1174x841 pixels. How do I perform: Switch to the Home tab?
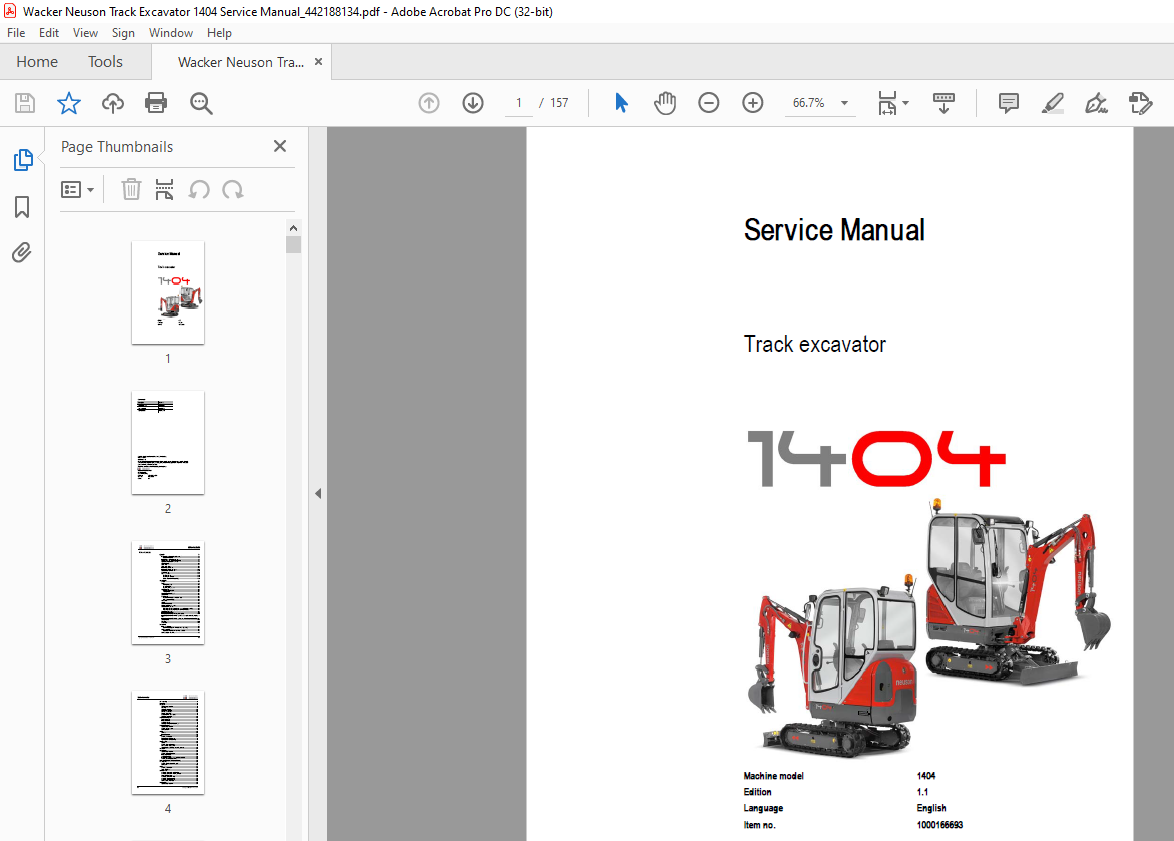(x=37, y=62)
